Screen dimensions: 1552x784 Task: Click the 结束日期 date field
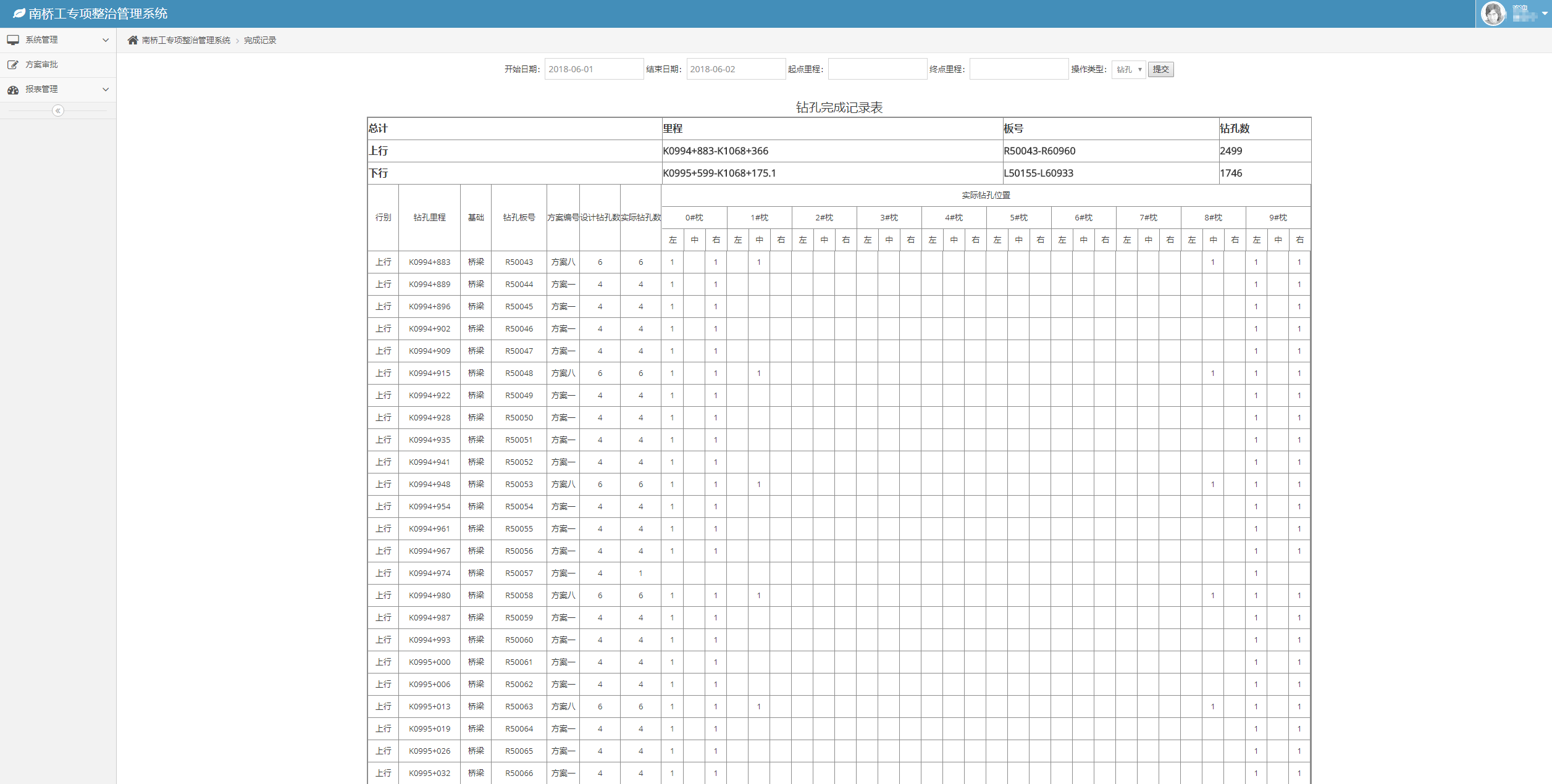point(735,69)
